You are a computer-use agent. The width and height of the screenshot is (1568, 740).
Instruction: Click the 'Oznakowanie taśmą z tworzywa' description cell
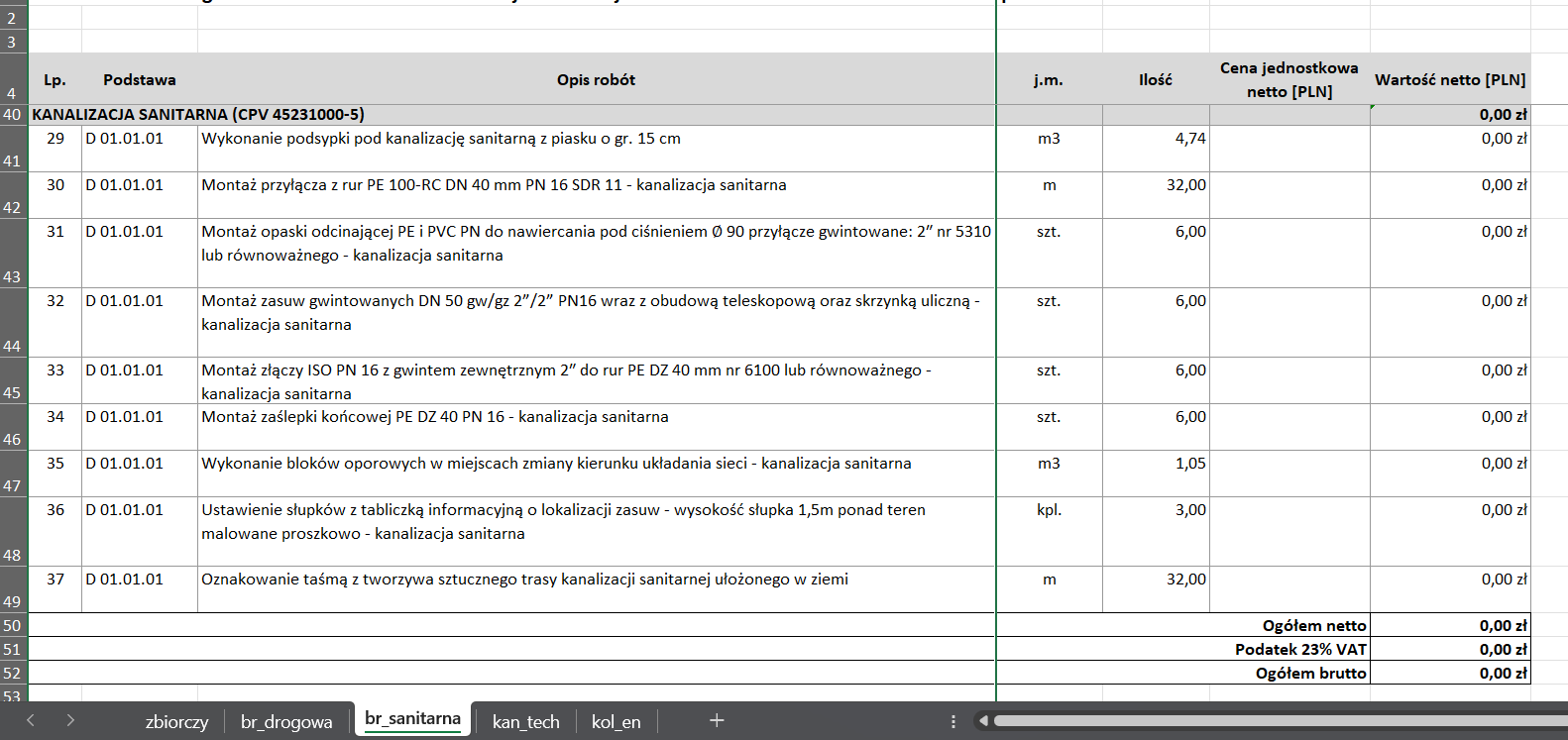click(x=596, y=589)
